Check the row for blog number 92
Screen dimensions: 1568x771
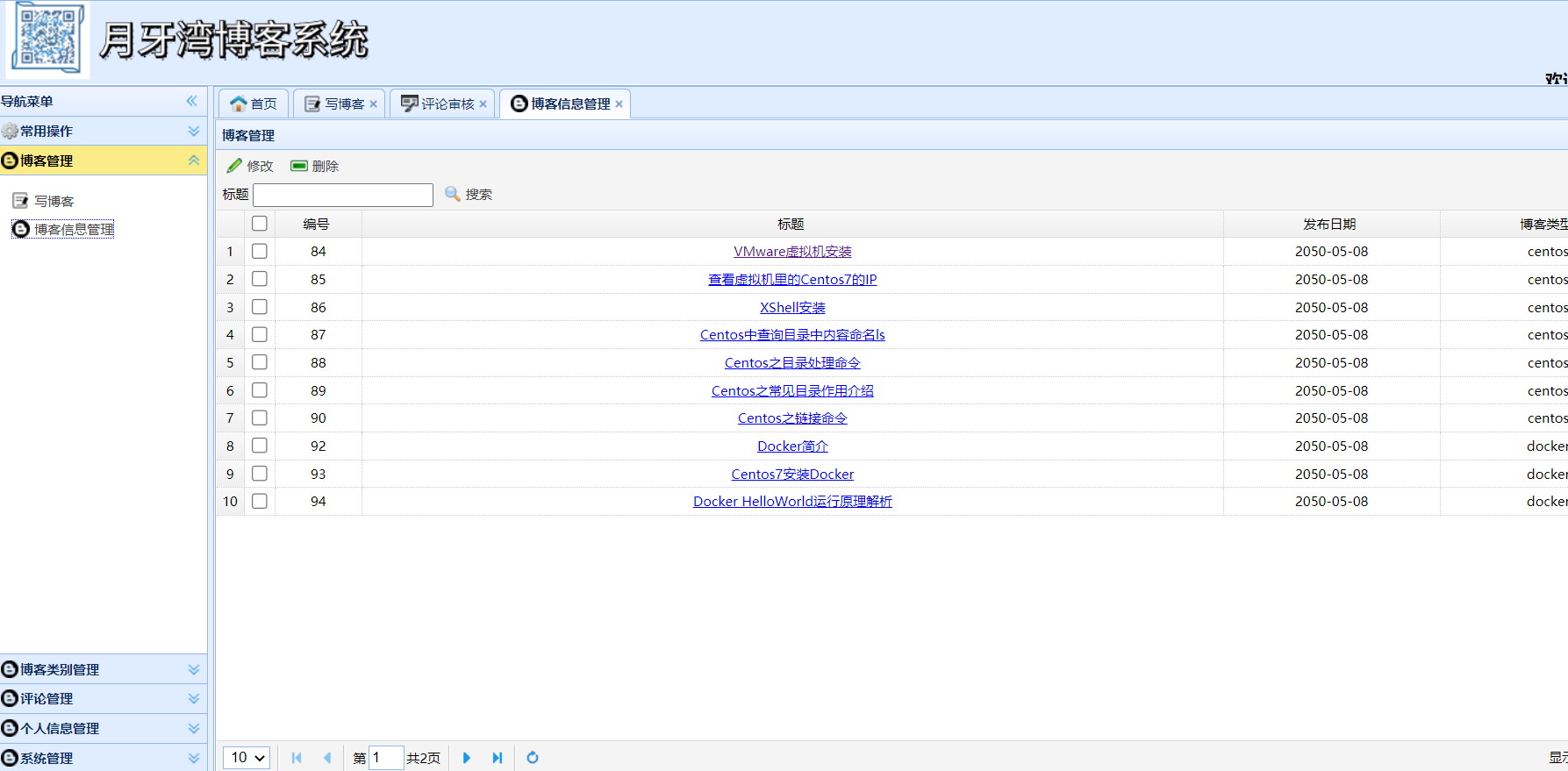[x=260, y=446]
